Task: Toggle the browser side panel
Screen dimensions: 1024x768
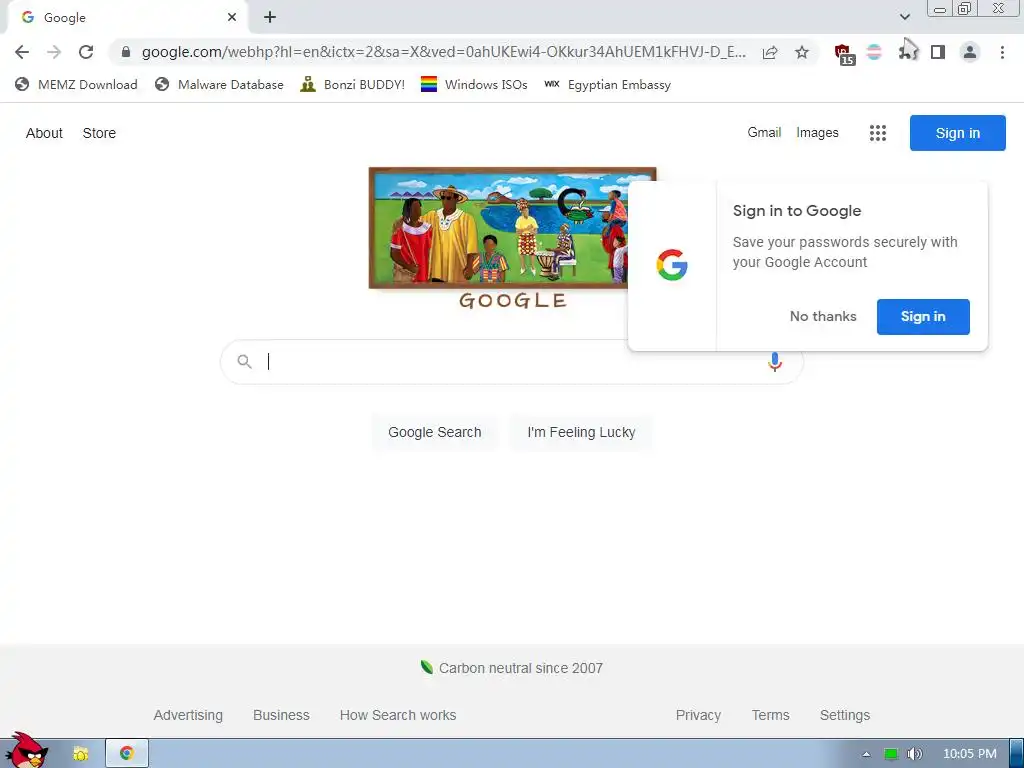Action: click(x=938, y=52)
